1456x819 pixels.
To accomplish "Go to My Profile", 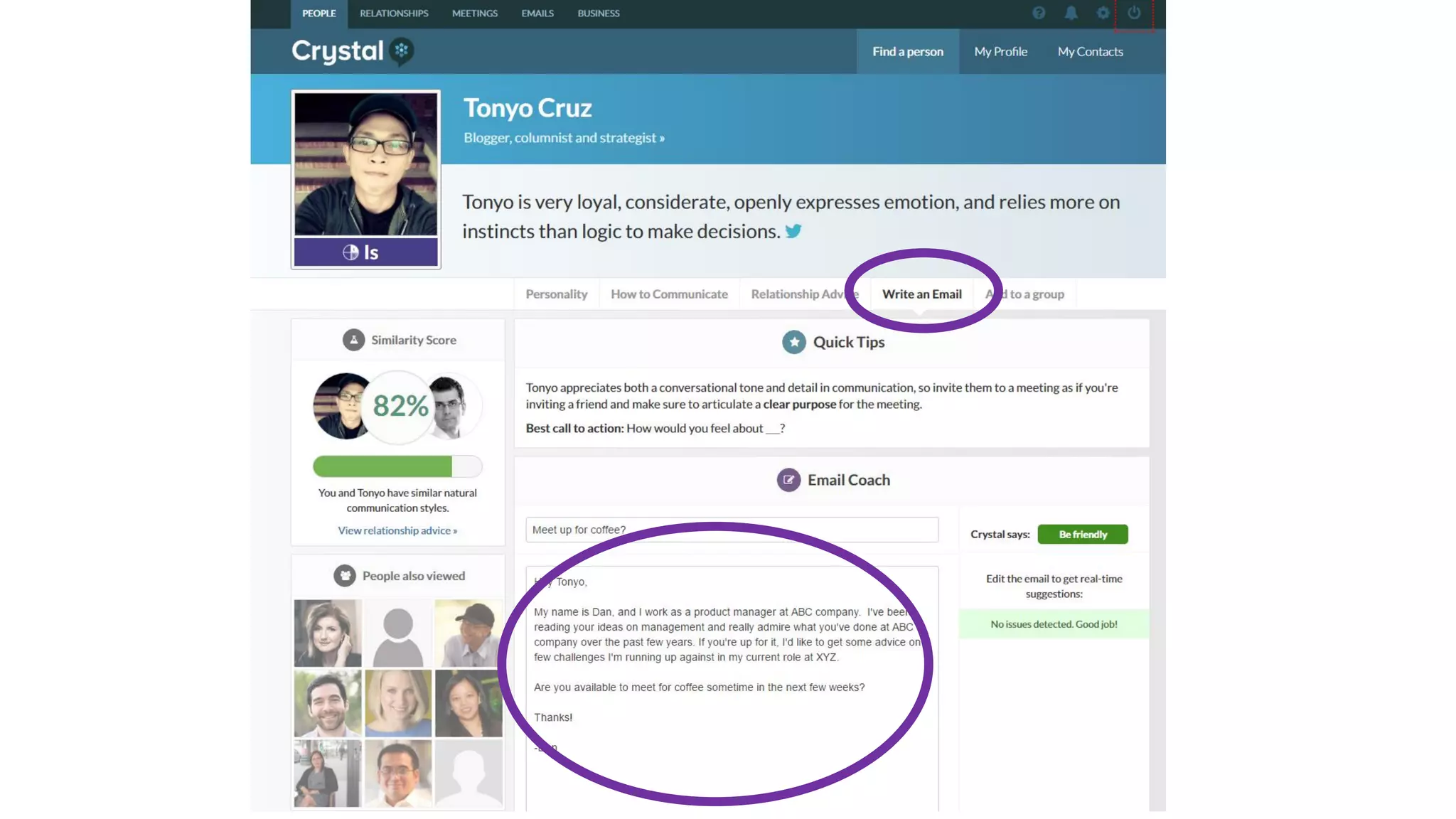I will [1000, 51].
